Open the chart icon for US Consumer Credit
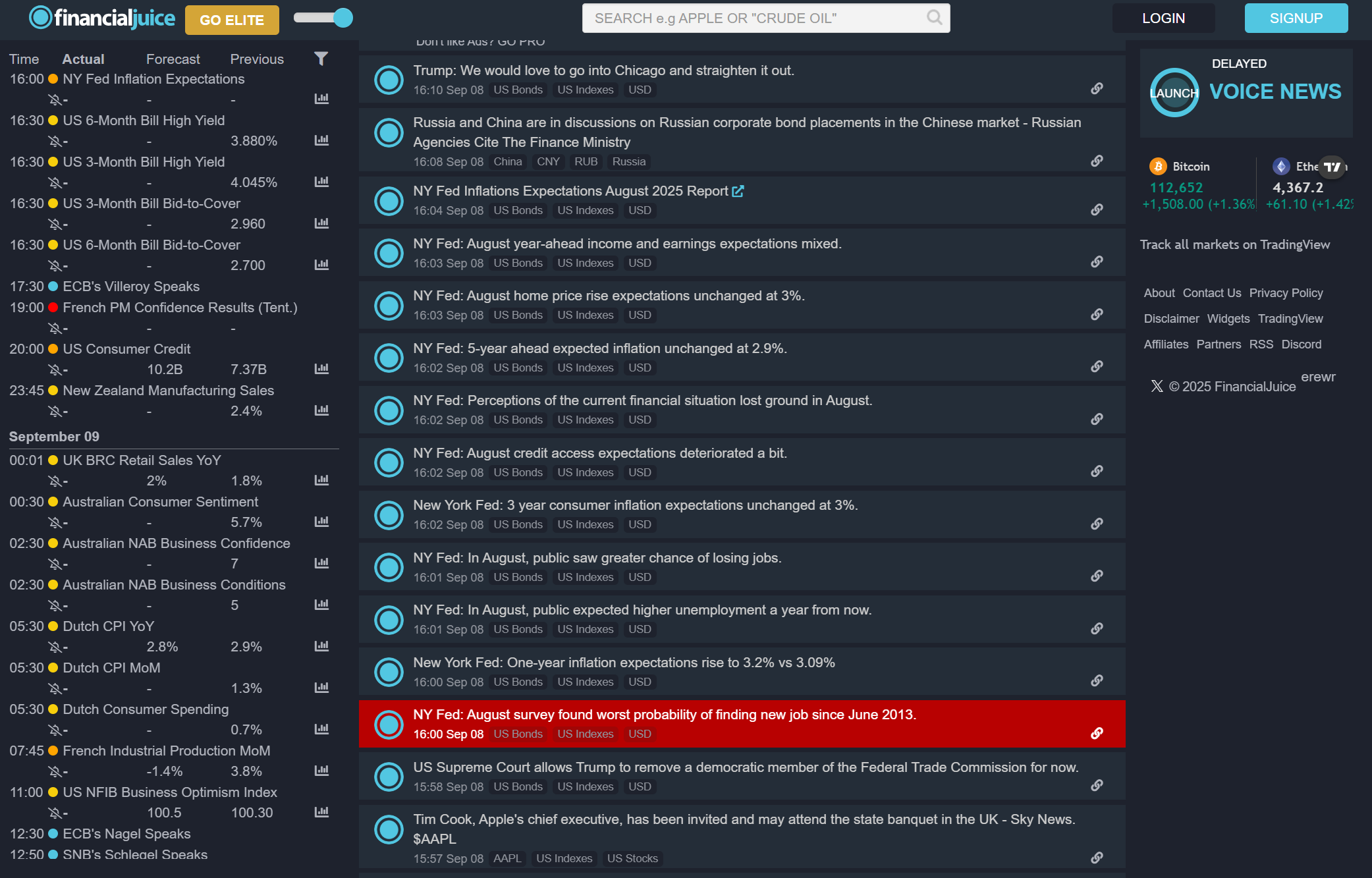 (x=321, y=369)
